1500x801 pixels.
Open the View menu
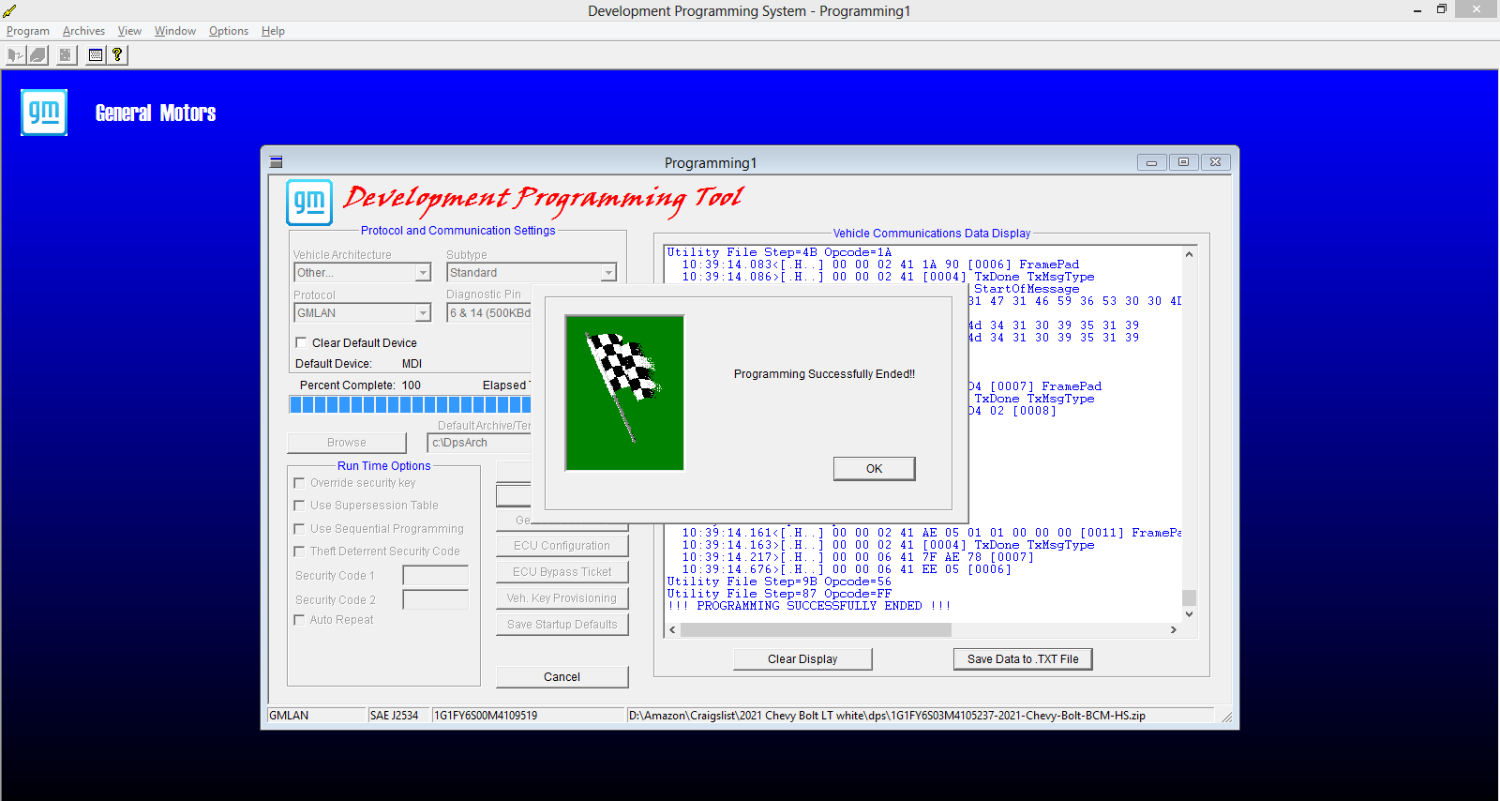click(x=130, y=31)
